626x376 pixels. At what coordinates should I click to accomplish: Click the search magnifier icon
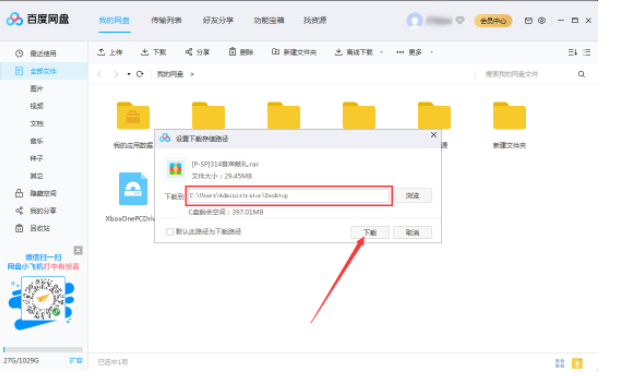[581, 74]
